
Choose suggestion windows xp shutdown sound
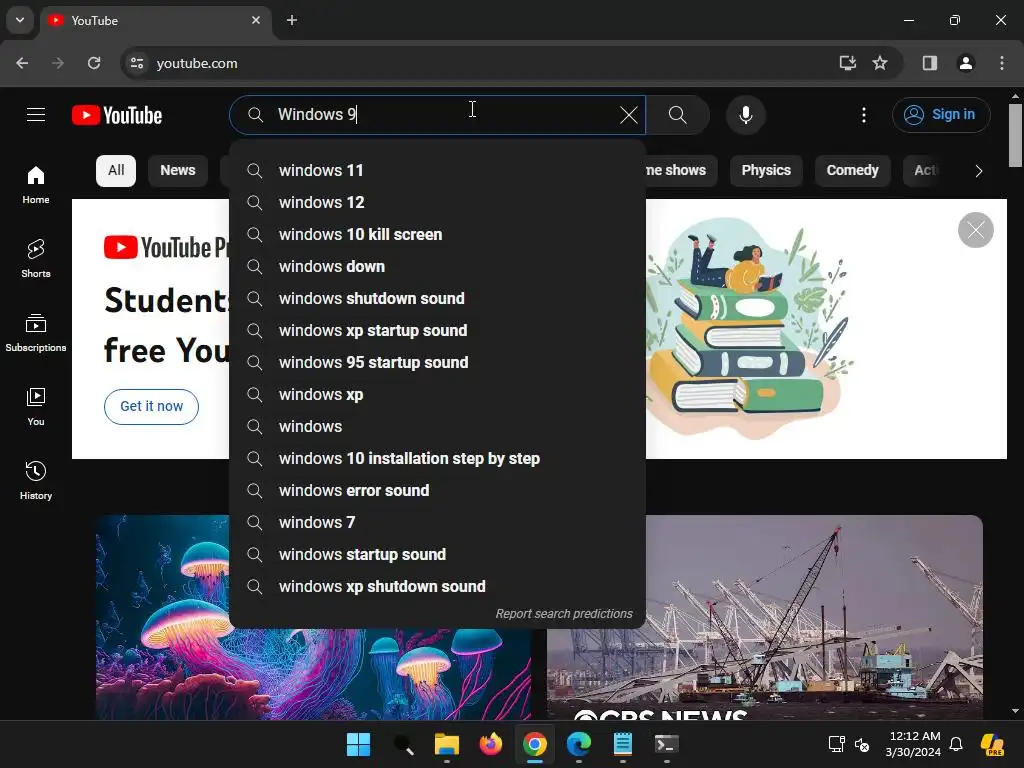pos(438,586)
